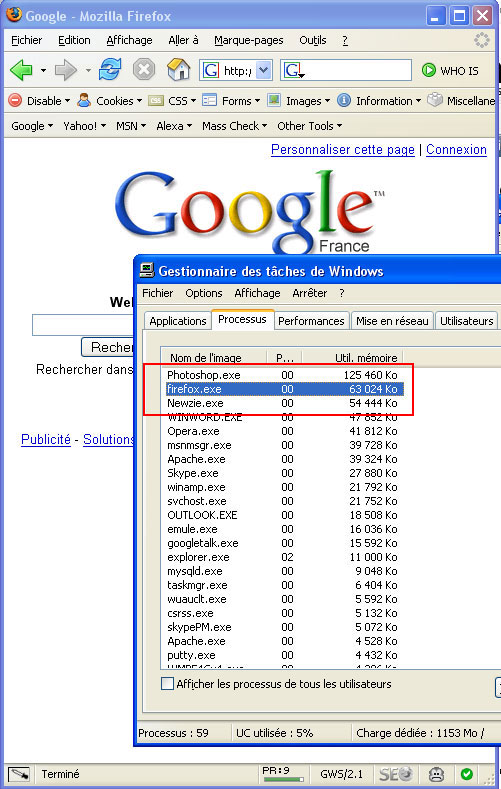Click the Forms toolbar icon
Viewport: 501px width, 789px height.
click(209, 100)
